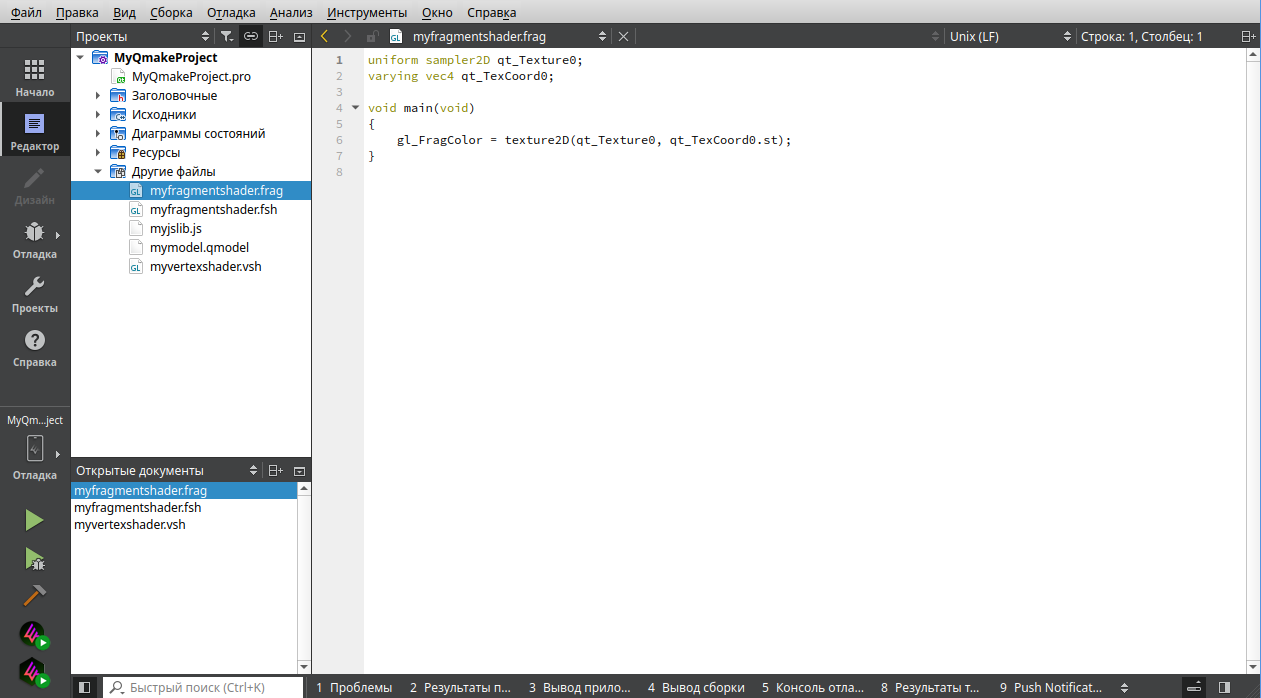Build project with the hammer icon
The height and width of the screenshot is (698, 1261).
point(34,595)
